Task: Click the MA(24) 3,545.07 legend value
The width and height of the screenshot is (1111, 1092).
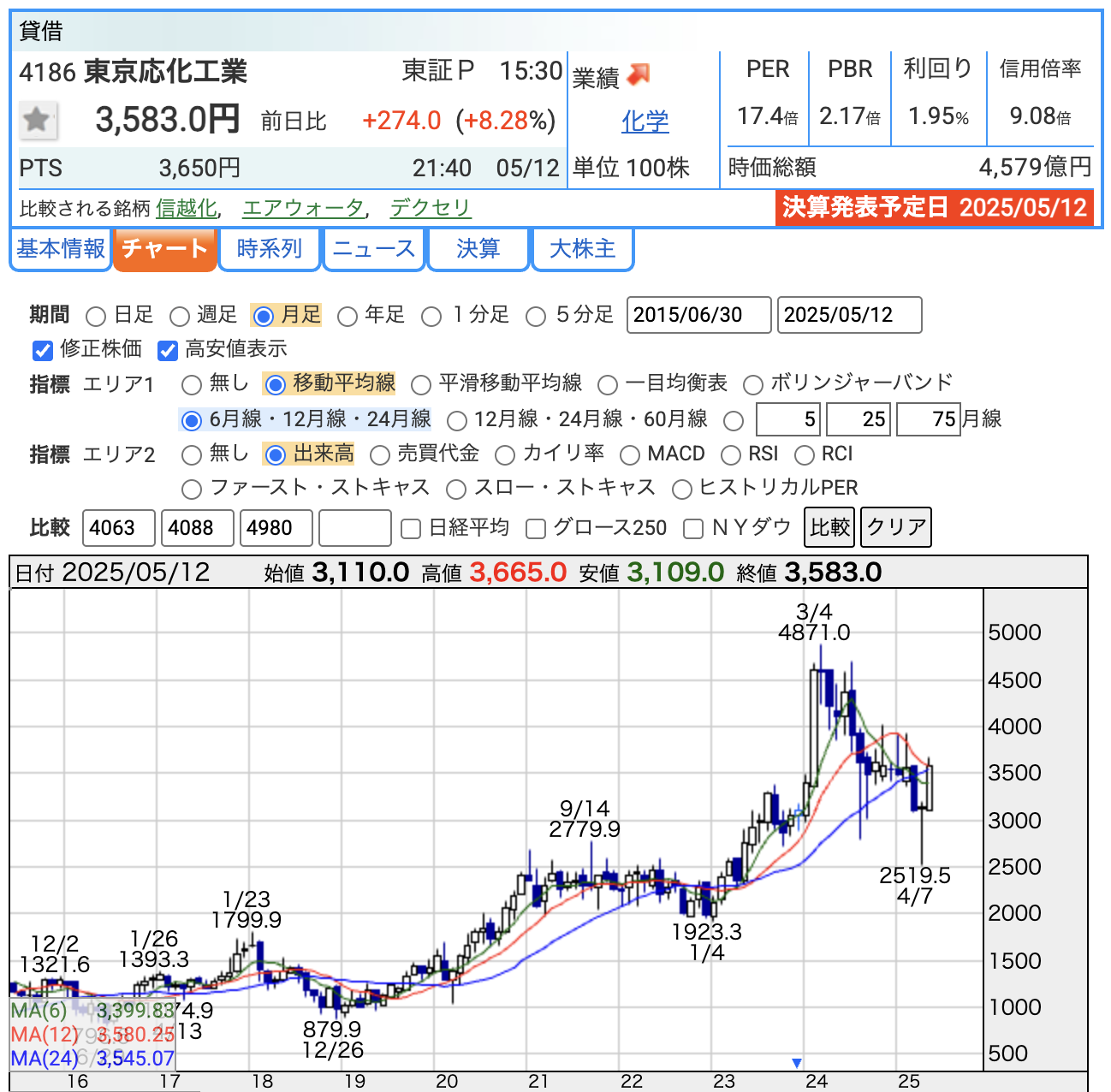Action: pos(135,1059)
